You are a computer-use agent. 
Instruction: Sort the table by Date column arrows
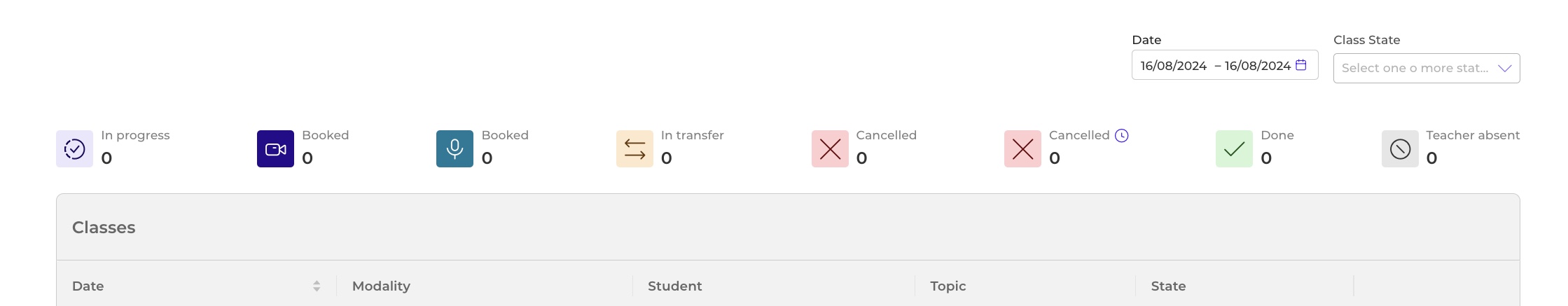click(x=317, y=286)
